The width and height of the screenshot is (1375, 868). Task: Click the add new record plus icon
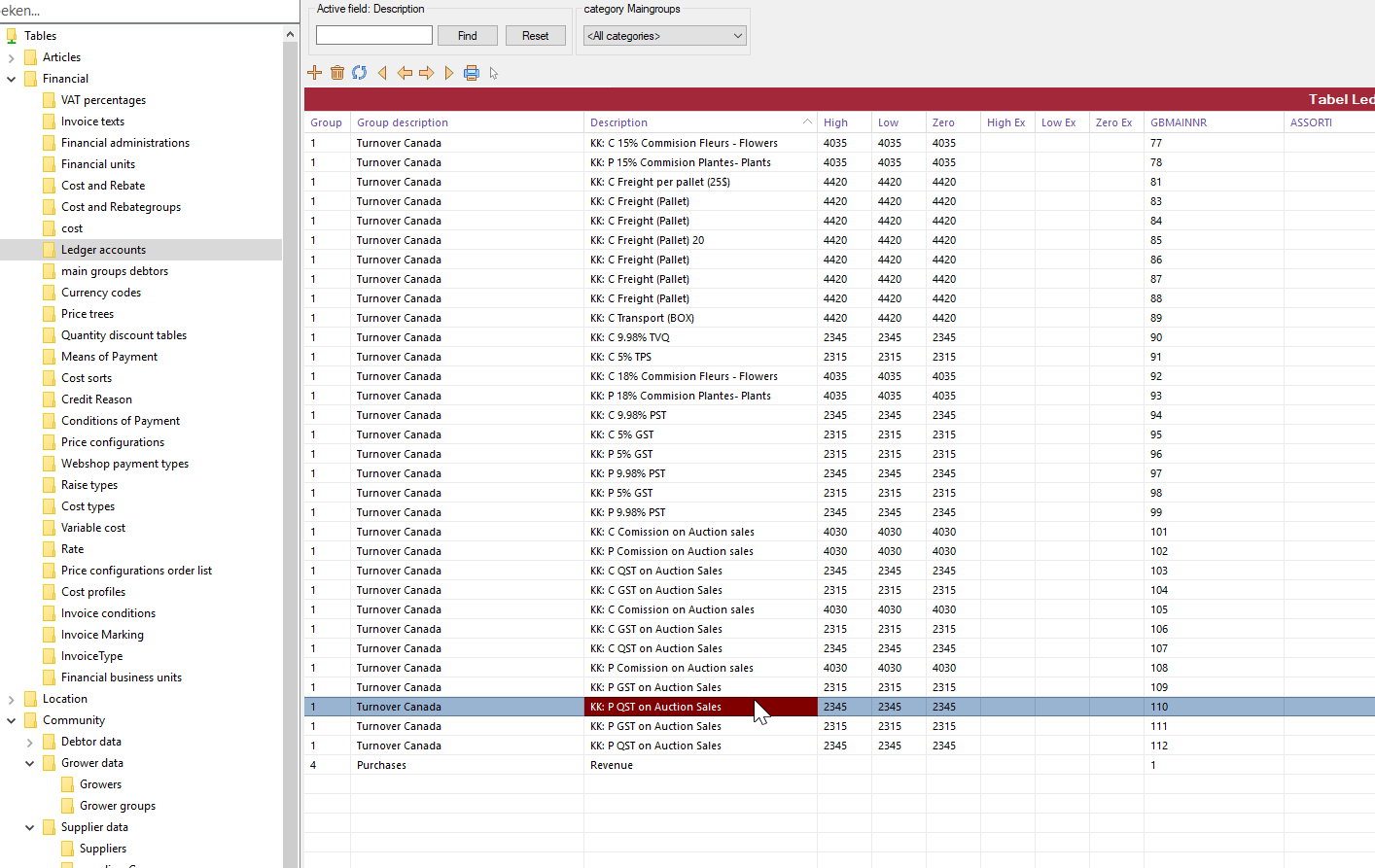314,73
